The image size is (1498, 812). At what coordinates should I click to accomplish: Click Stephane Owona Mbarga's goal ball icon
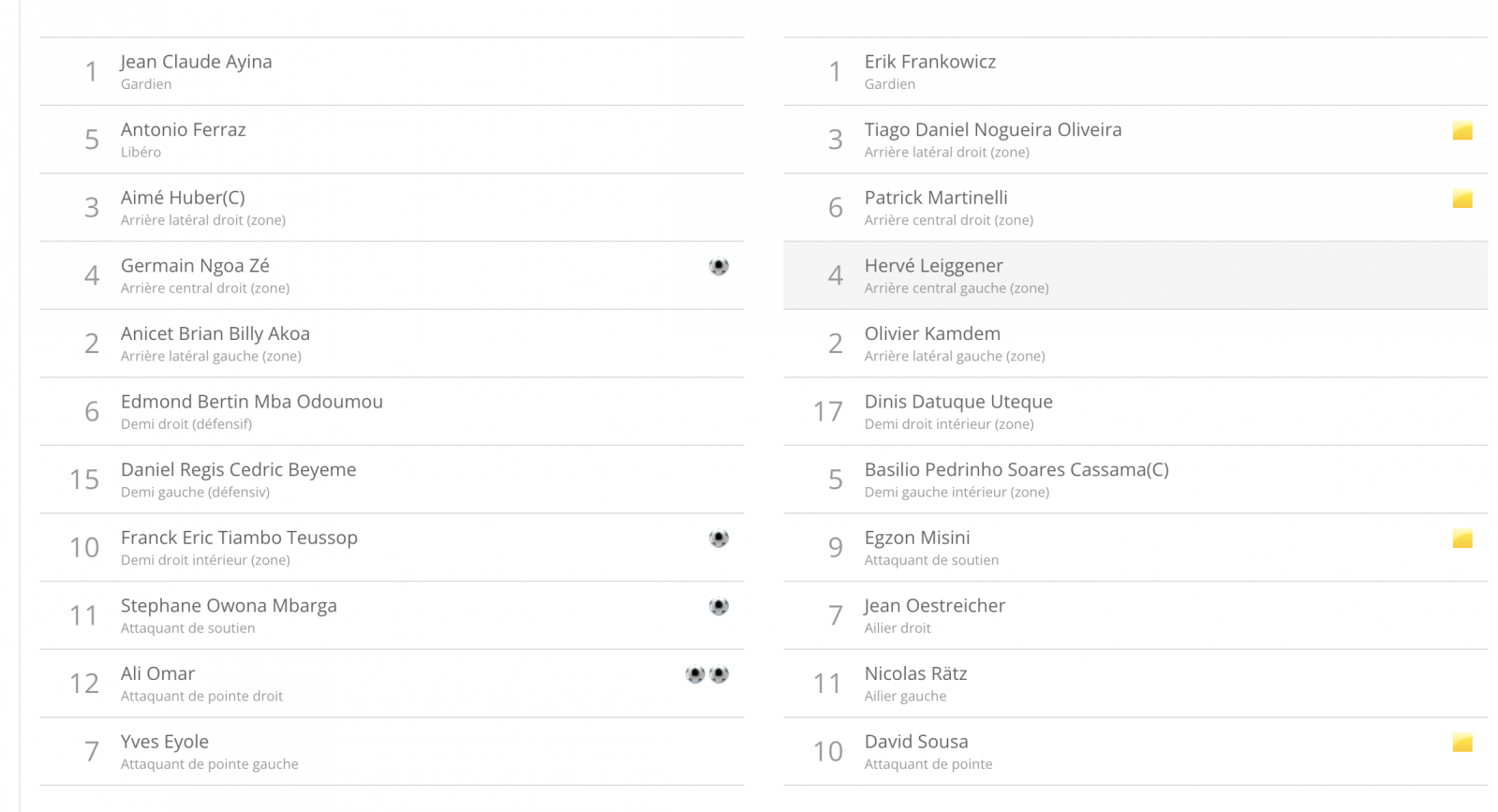coord(719,607)
